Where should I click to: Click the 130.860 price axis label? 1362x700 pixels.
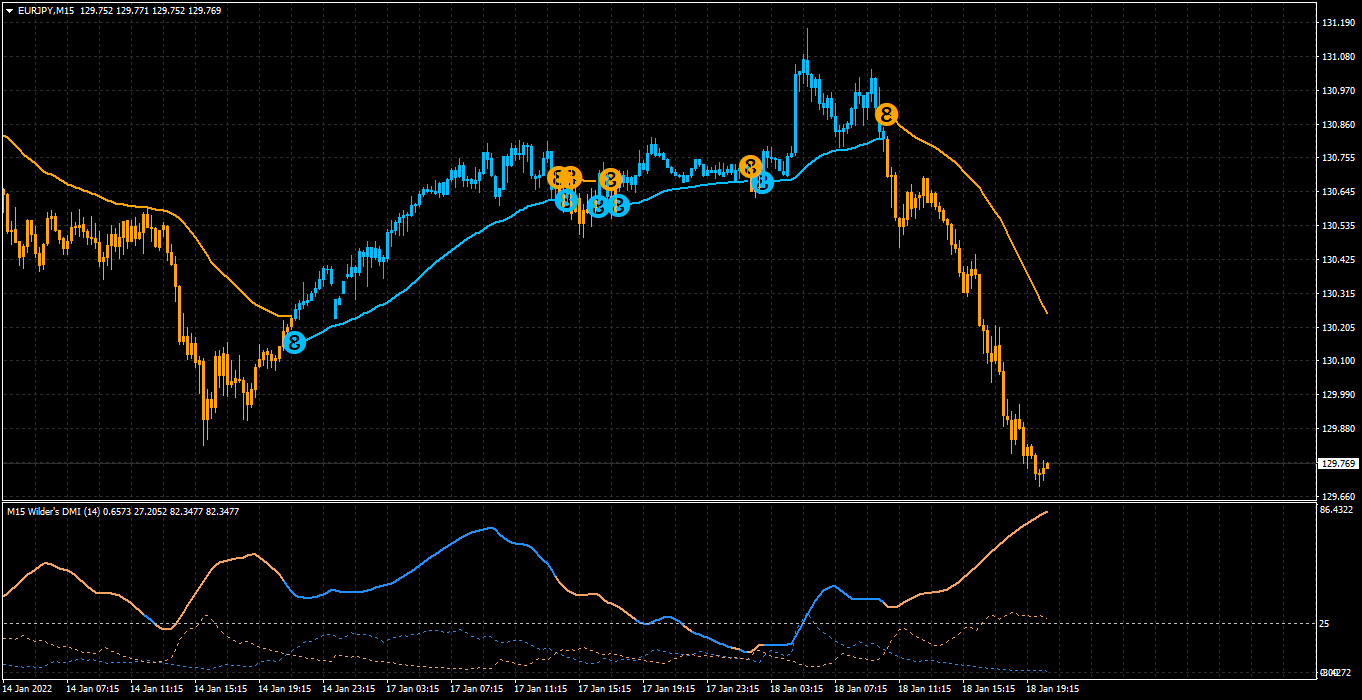coord(1338,125)
